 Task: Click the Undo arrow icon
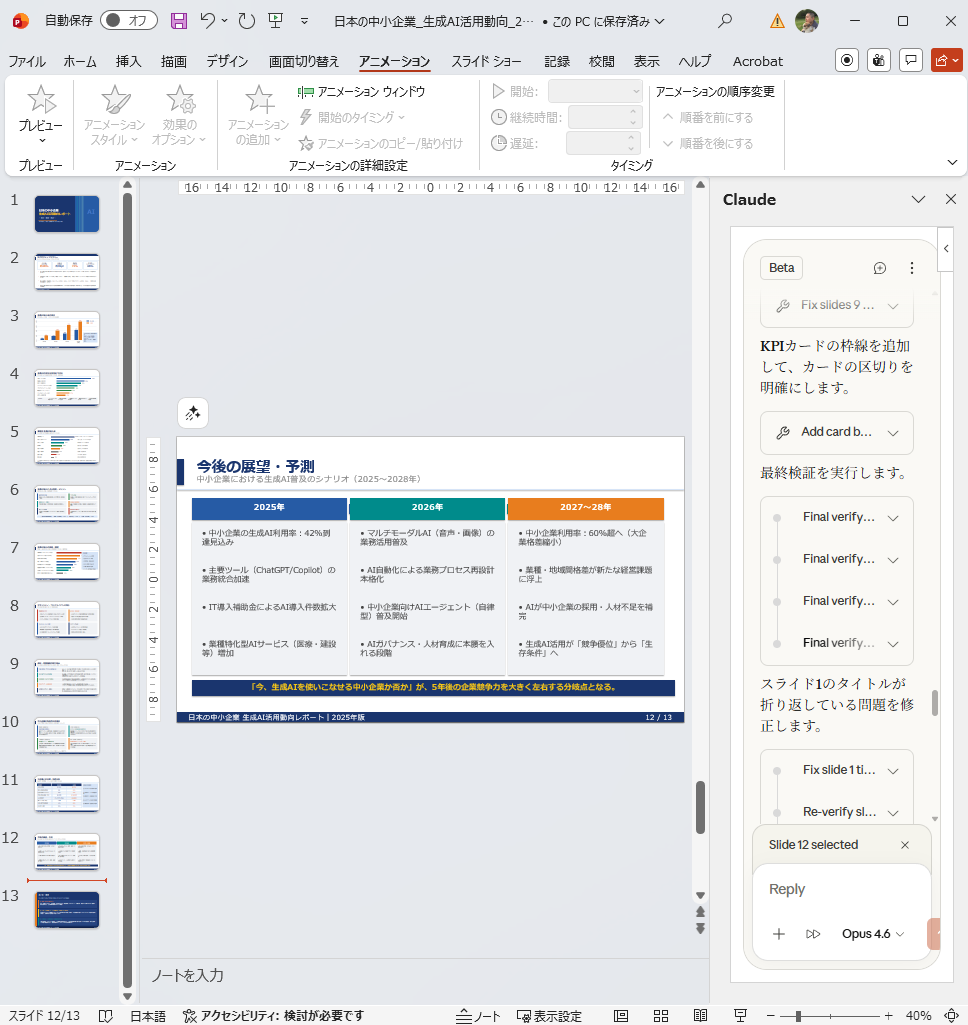point(207,20)
